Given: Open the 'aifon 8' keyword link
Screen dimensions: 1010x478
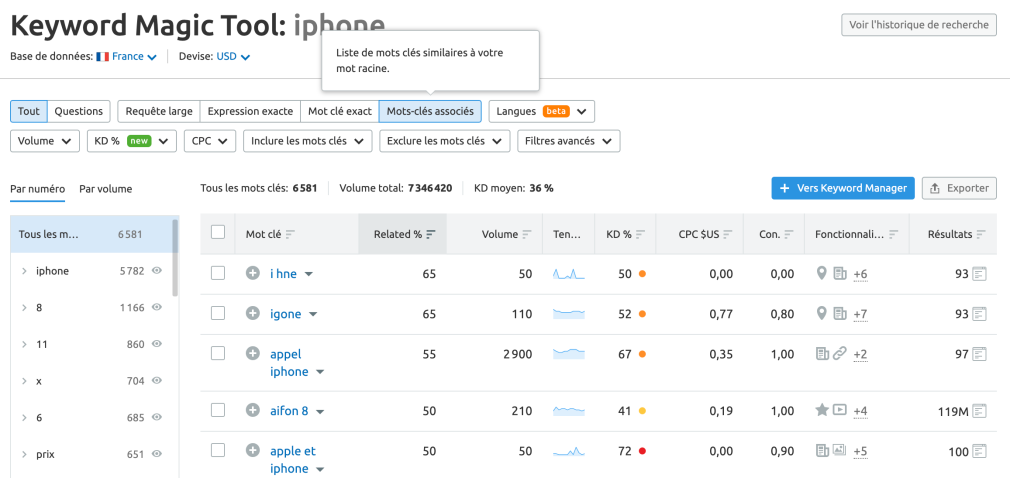Looking at the screenshot, I should [289, 410].
